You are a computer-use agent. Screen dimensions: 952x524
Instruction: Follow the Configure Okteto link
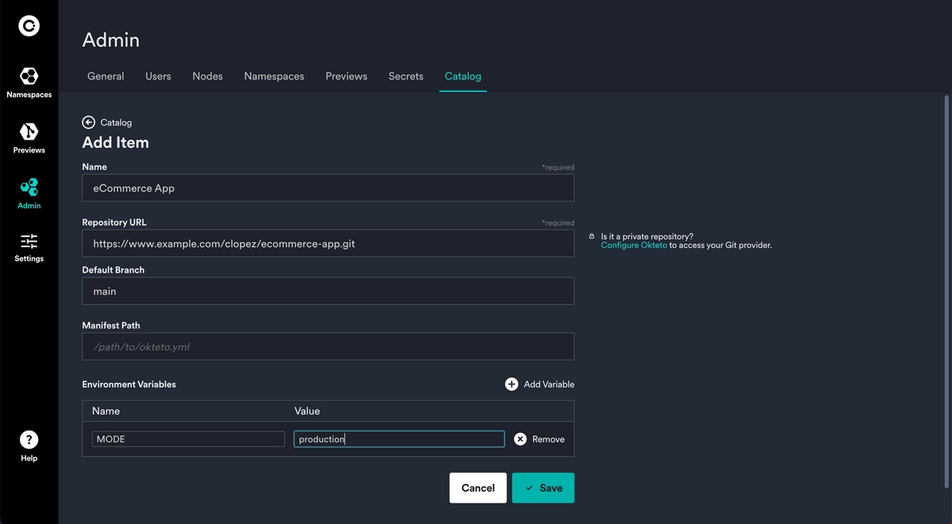click(633, 245)
